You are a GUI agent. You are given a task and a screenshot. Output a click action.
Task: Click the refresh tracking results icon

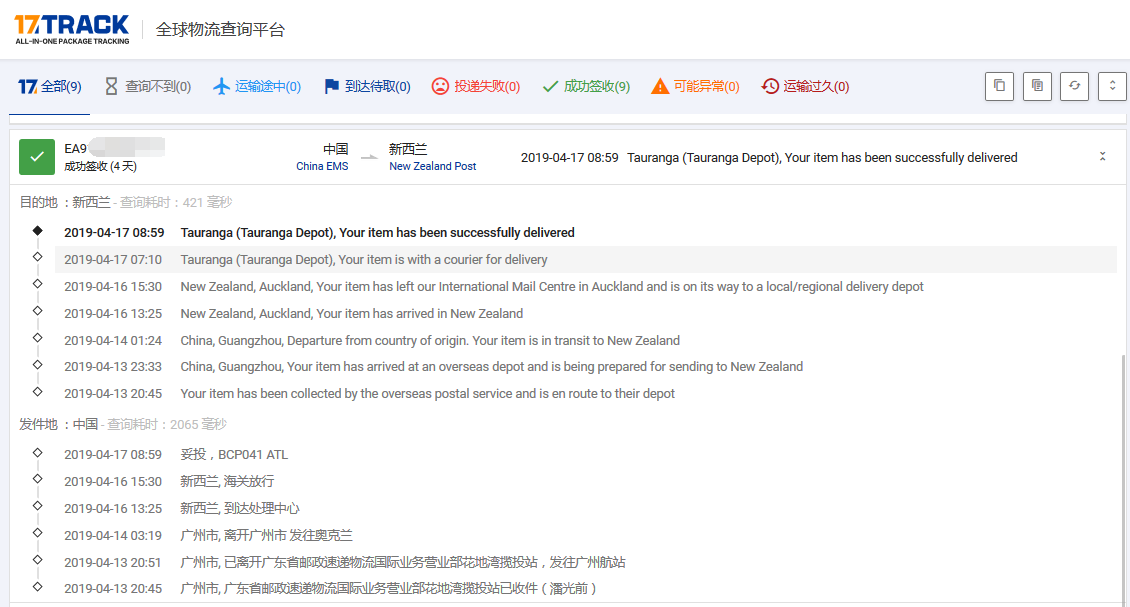pyautogui.click(x=1075, y=86)
